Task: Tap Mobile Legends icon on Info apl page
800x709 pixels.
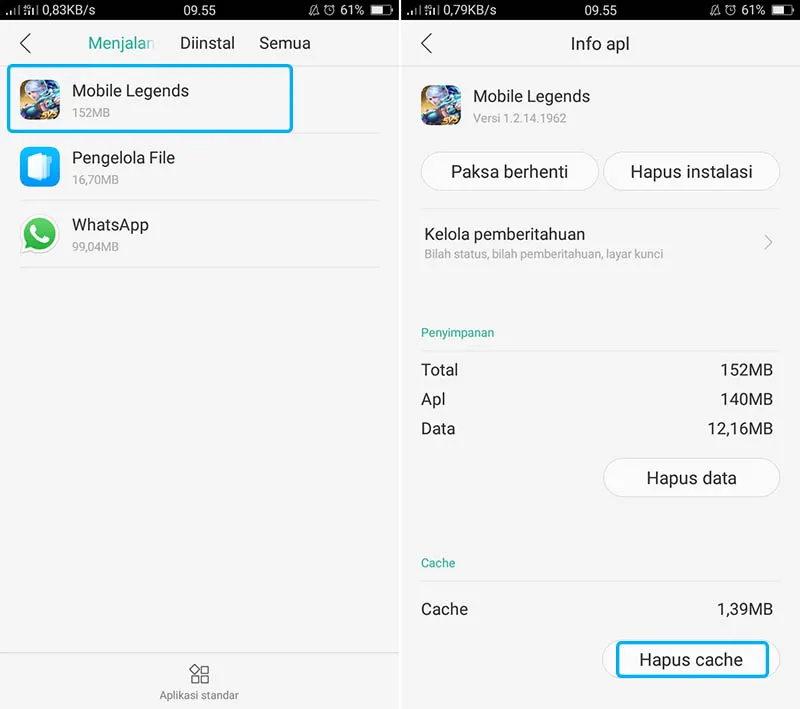Action: (x=441, y=105)
